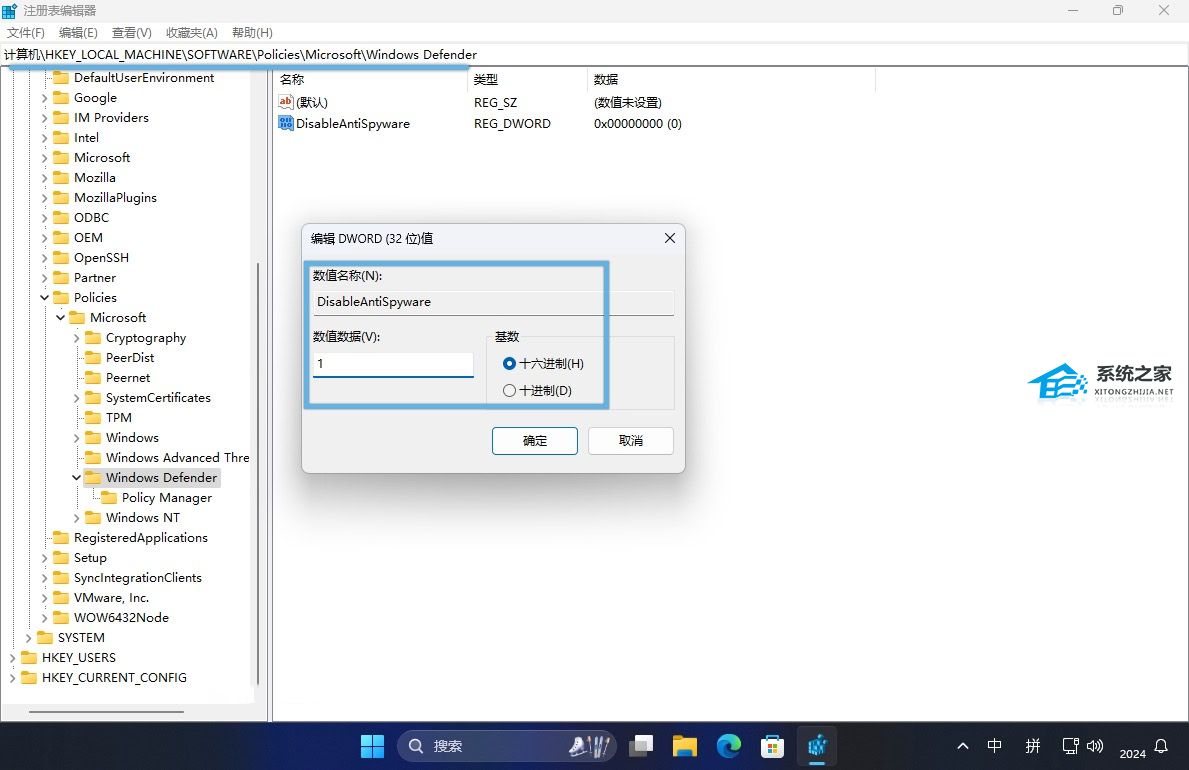Click the taskbar search box
The height and width of the screenshot is (770, 1189).
[507, 746]
